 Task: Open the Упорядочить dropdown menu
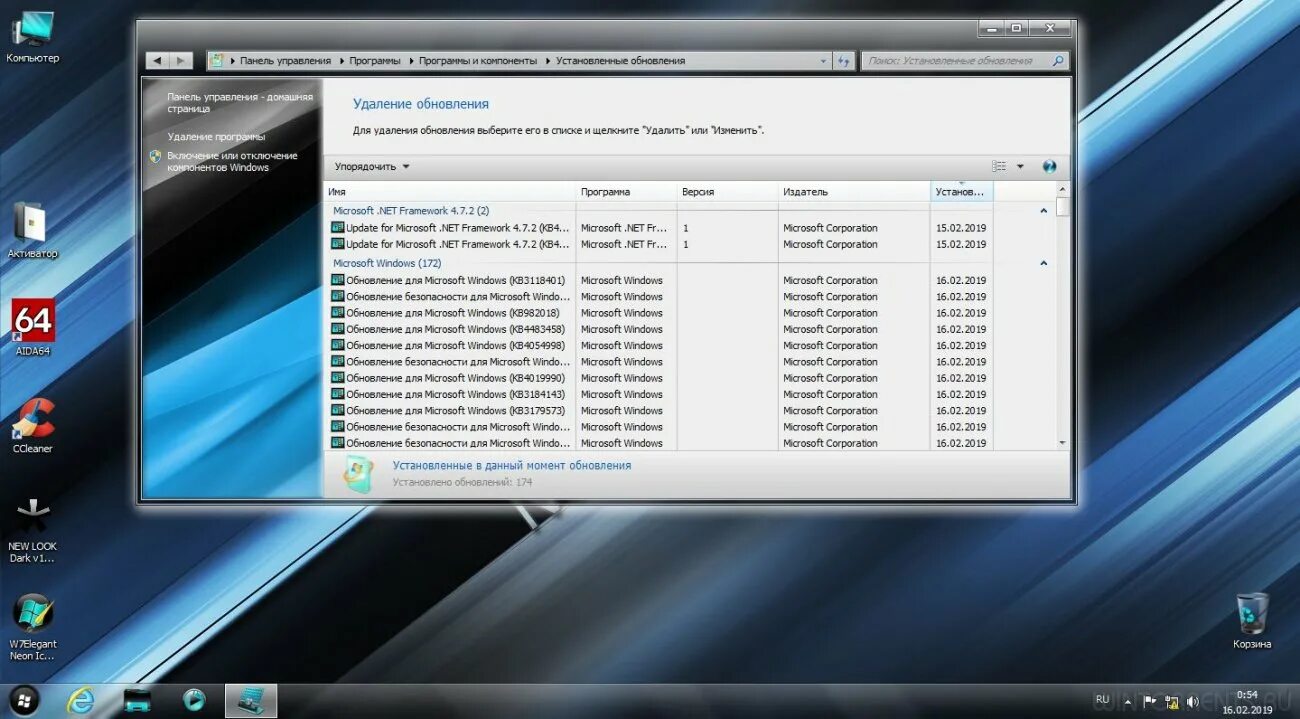coord(372,167)
